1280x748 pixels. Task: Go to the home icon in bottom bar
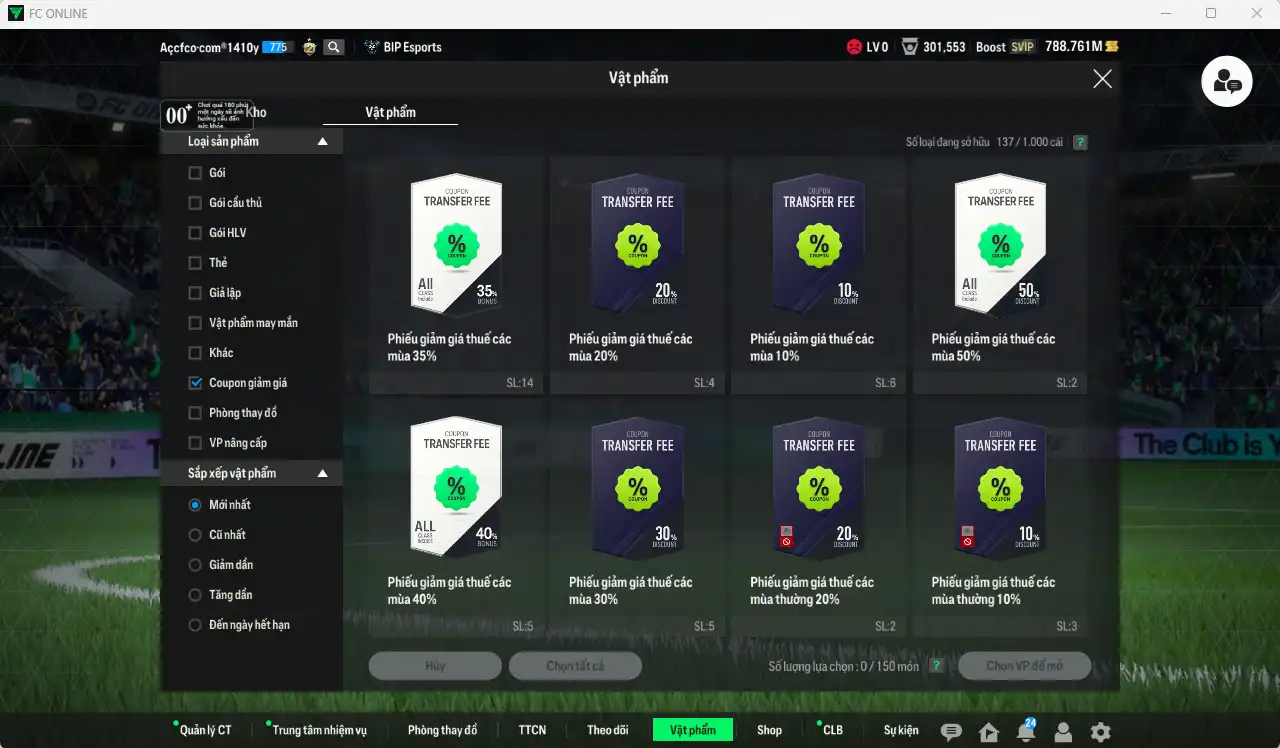point(989,731)
